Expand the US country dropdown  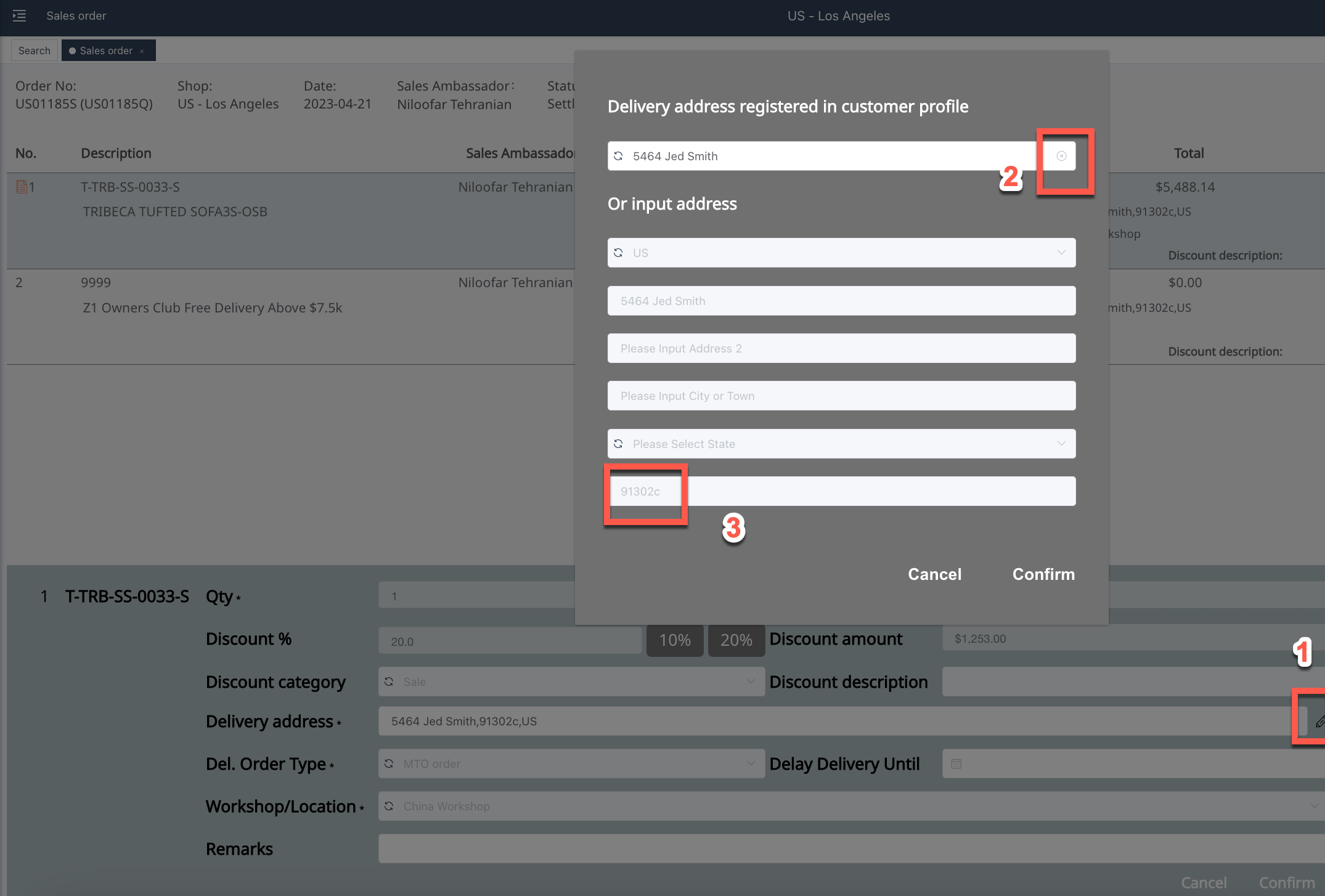[1061, 253]
